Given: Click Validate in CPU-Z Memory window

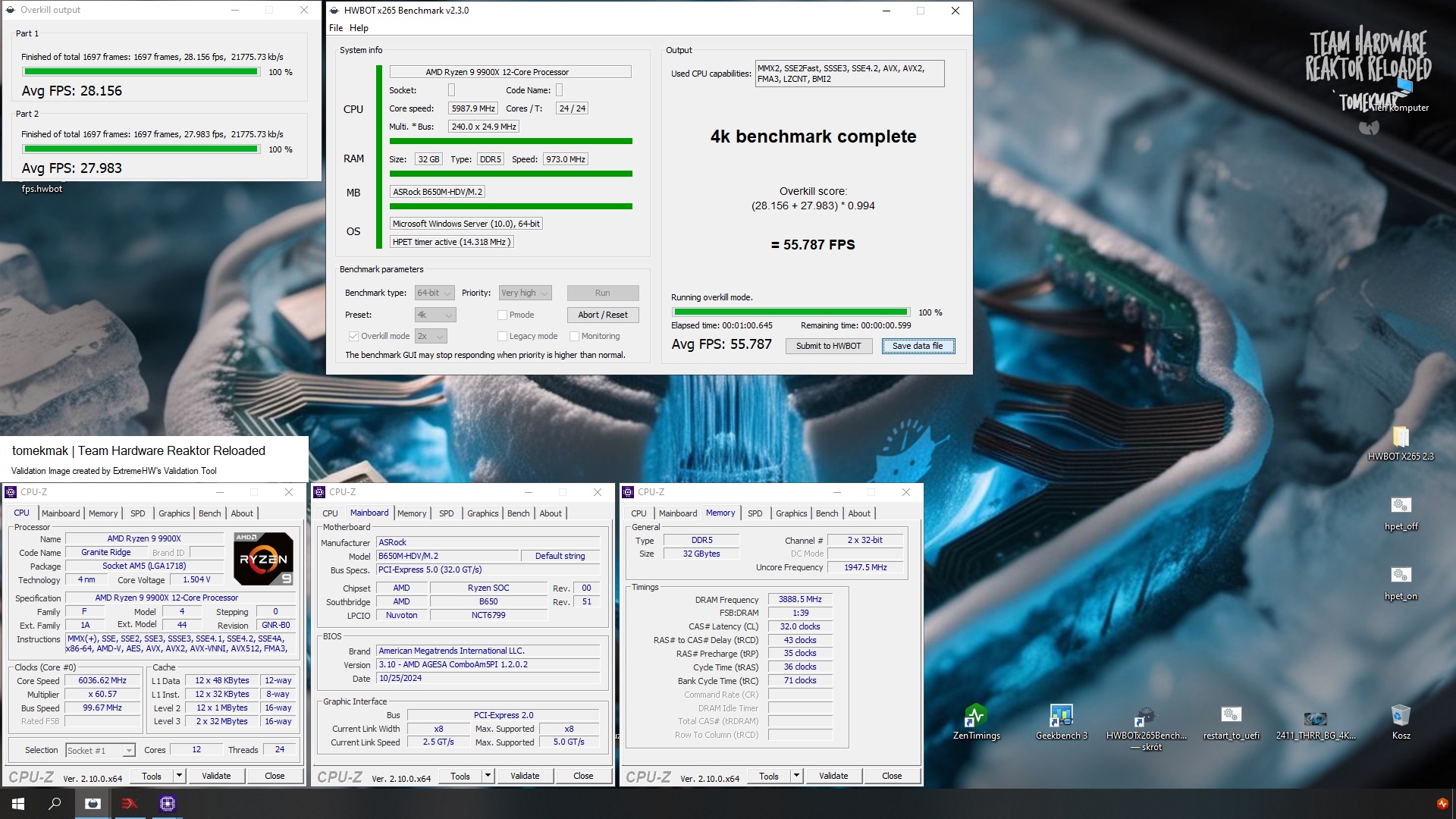Looking at the screenshot, I should pyautogui.click(x=833, y=776).
